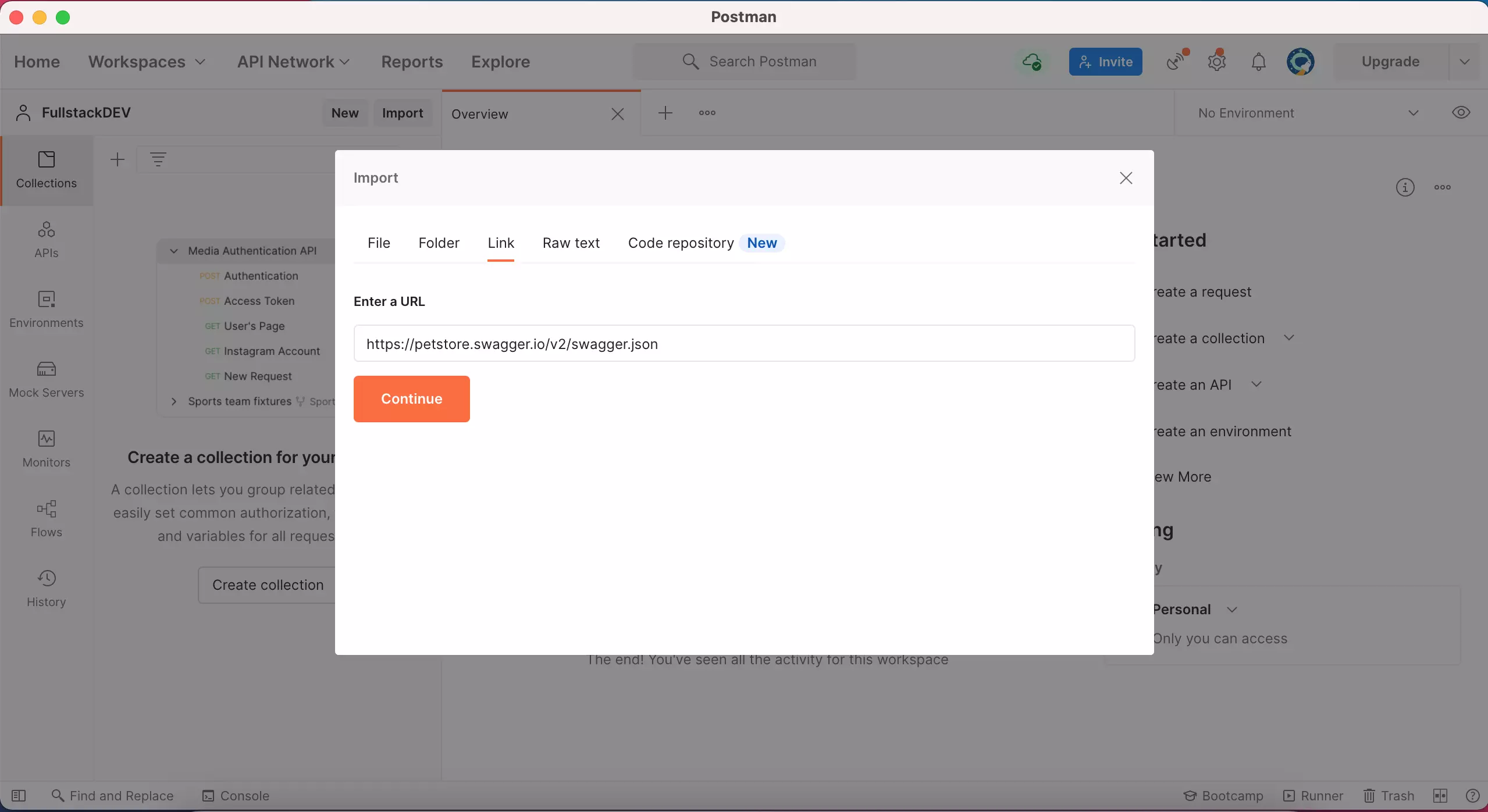Open the Collections sidebar panel
Viewport: 1488px width, 812px height.
[x=47, y=170]
